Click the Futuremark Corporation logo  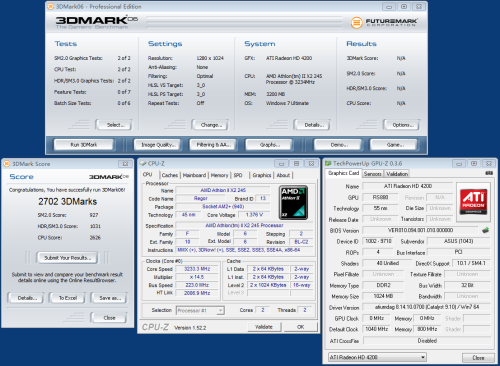click(384, 22)
